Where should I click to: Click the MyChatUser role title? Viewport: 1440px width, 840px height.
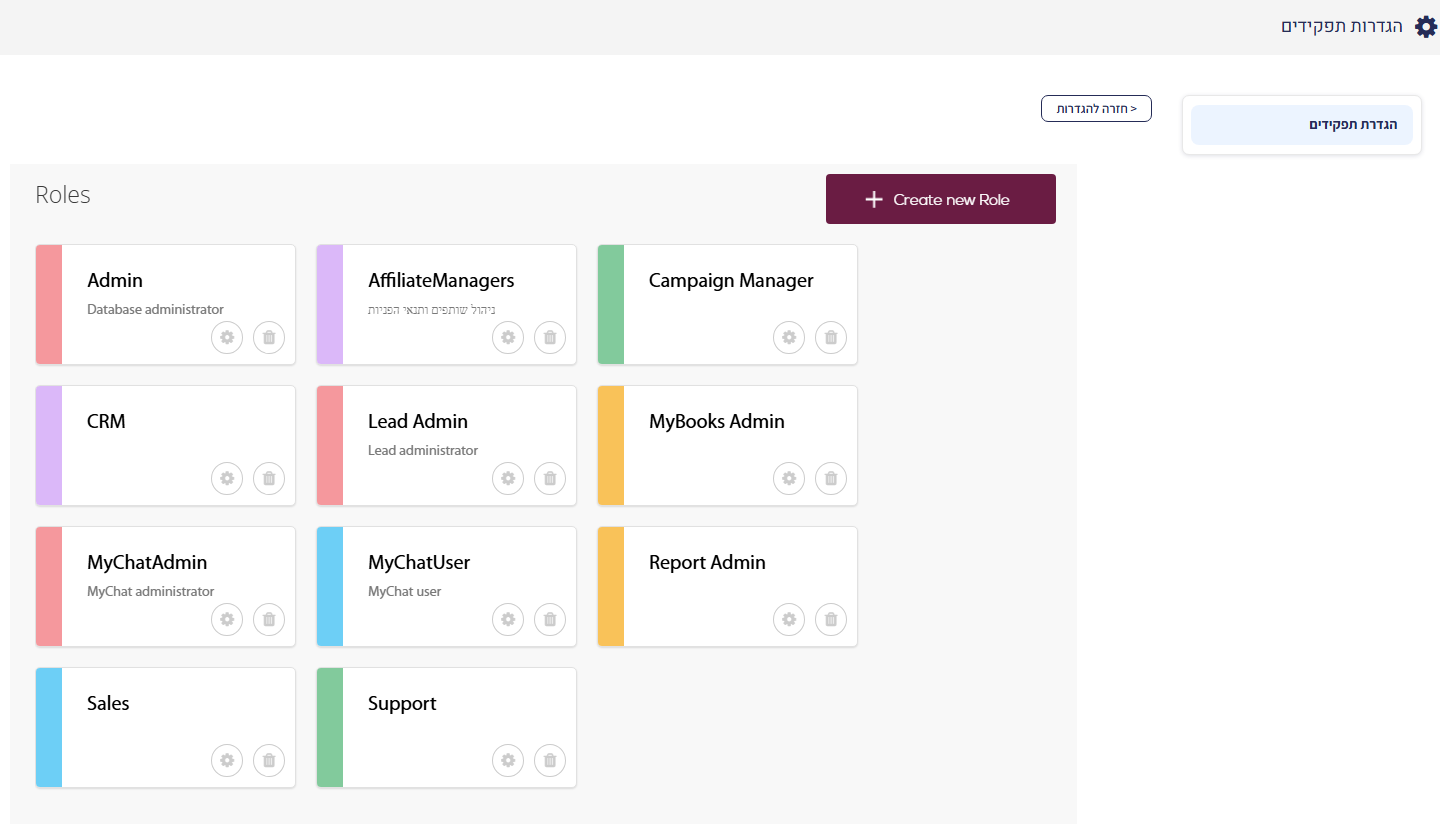(x=419, y=563)
